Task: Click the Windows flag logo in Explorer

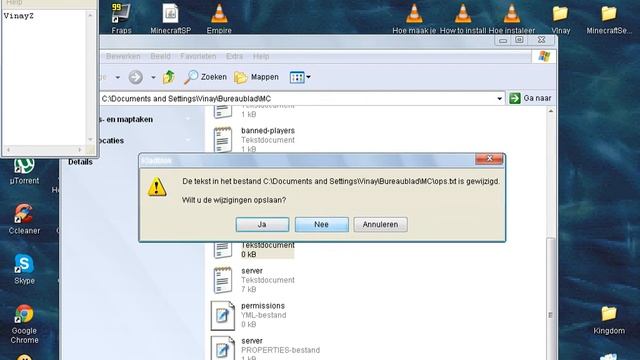Action: (544, 56)
